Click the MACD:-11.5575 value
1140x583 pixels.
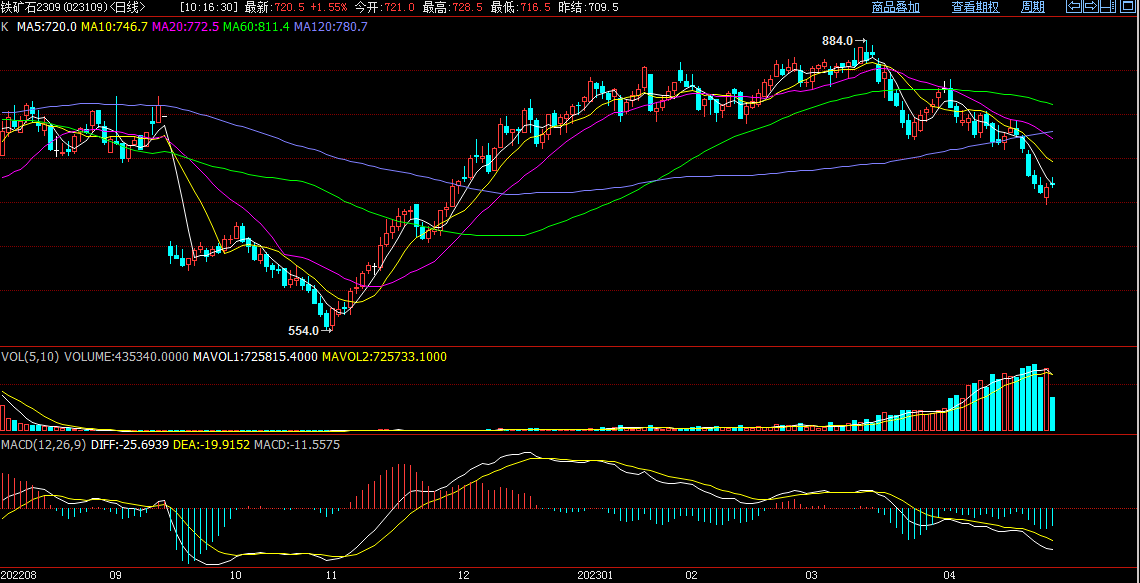point(297,443)
